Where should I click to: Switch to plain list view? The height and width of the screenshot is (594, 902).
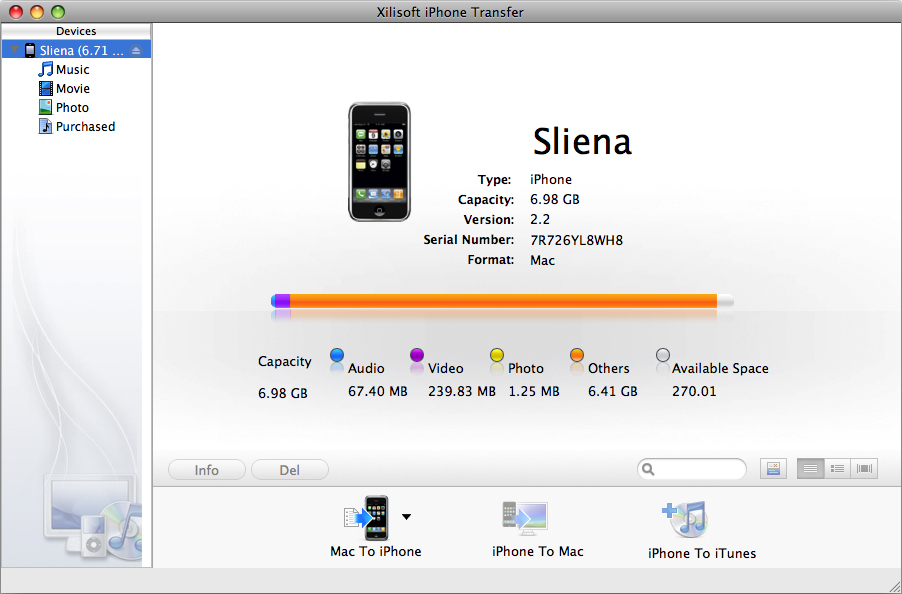[810, 468]
